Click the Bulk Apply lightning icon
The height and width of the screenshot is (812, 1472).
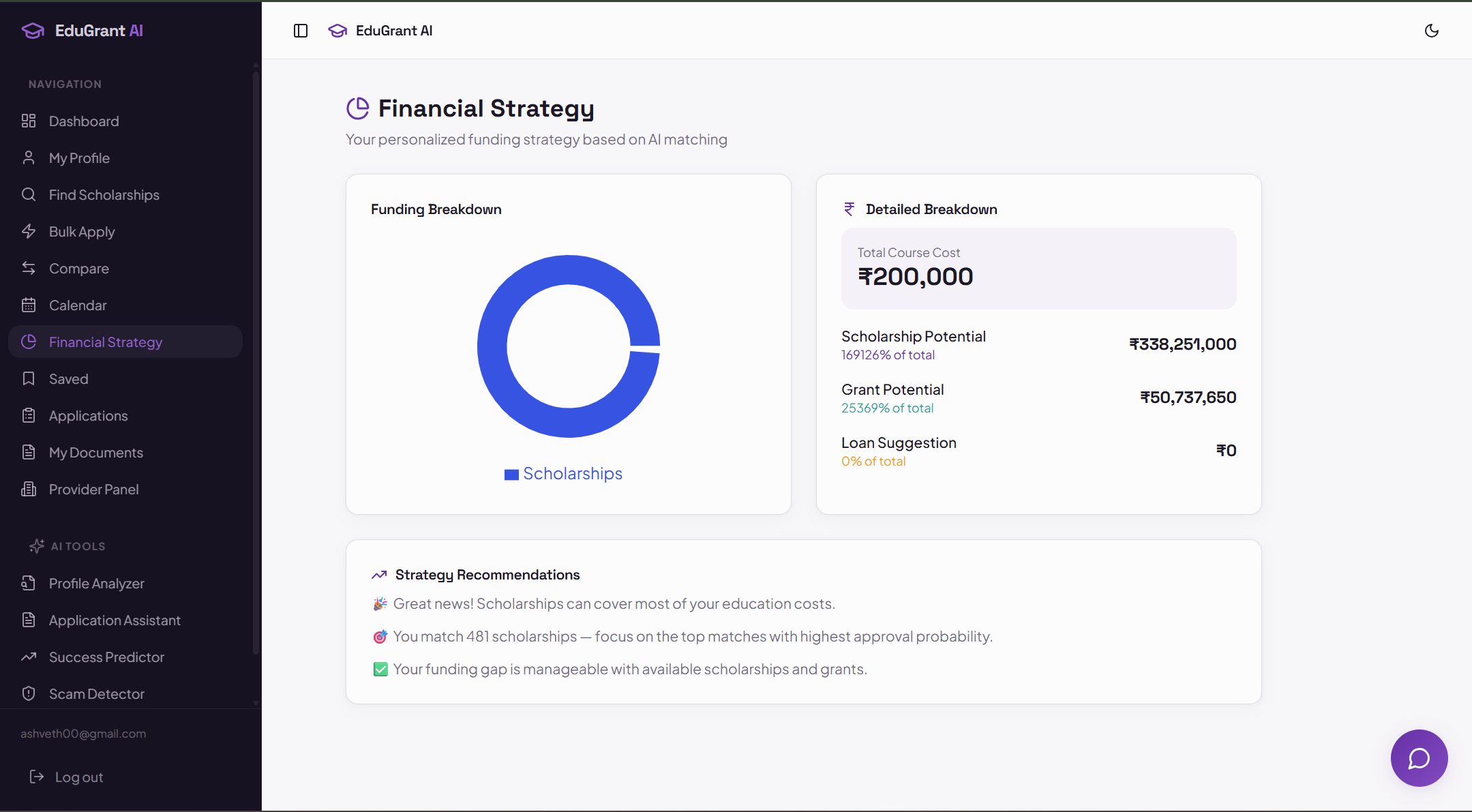(29, 231)
